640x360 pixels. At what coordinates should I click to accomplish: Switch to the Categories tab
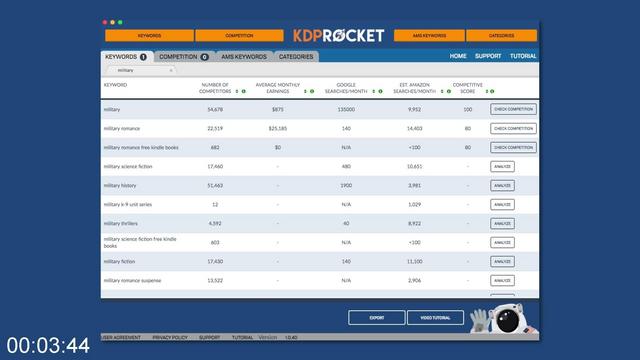pyautogui.click(x=296, y=57)
